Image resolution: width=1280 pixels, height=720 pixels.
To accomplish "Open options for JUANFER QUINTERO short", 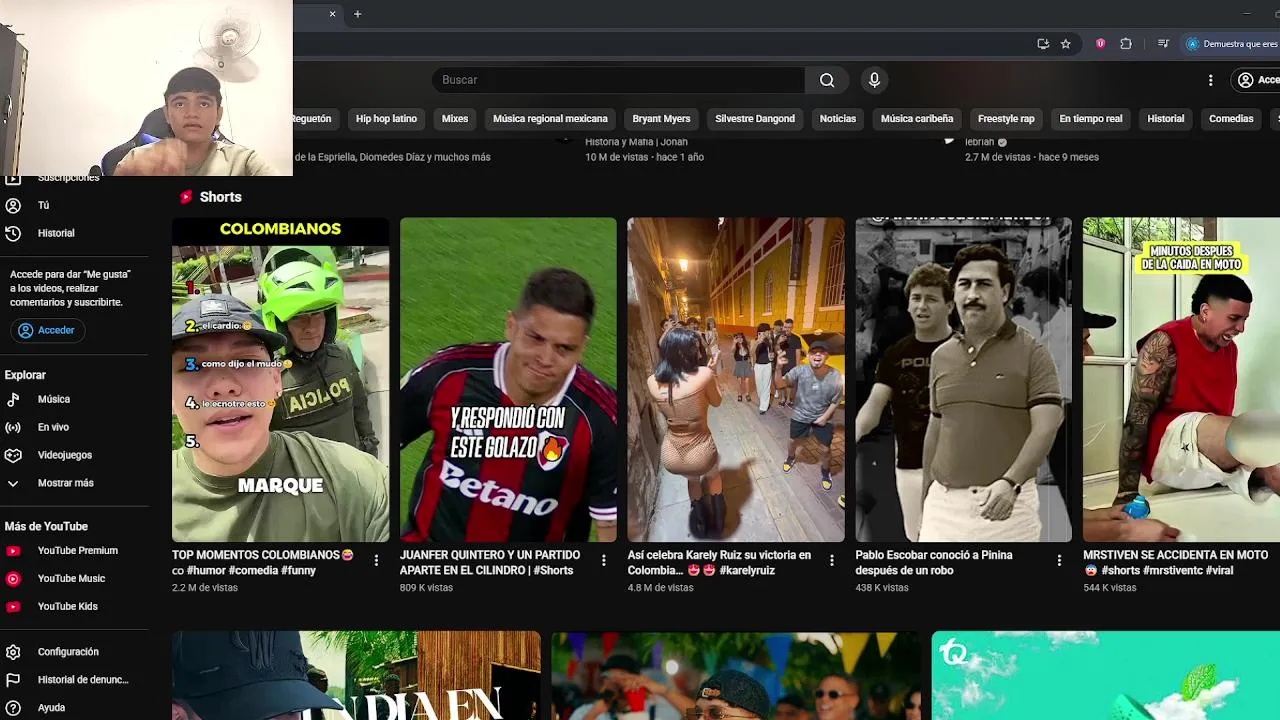I will point(603,561).
